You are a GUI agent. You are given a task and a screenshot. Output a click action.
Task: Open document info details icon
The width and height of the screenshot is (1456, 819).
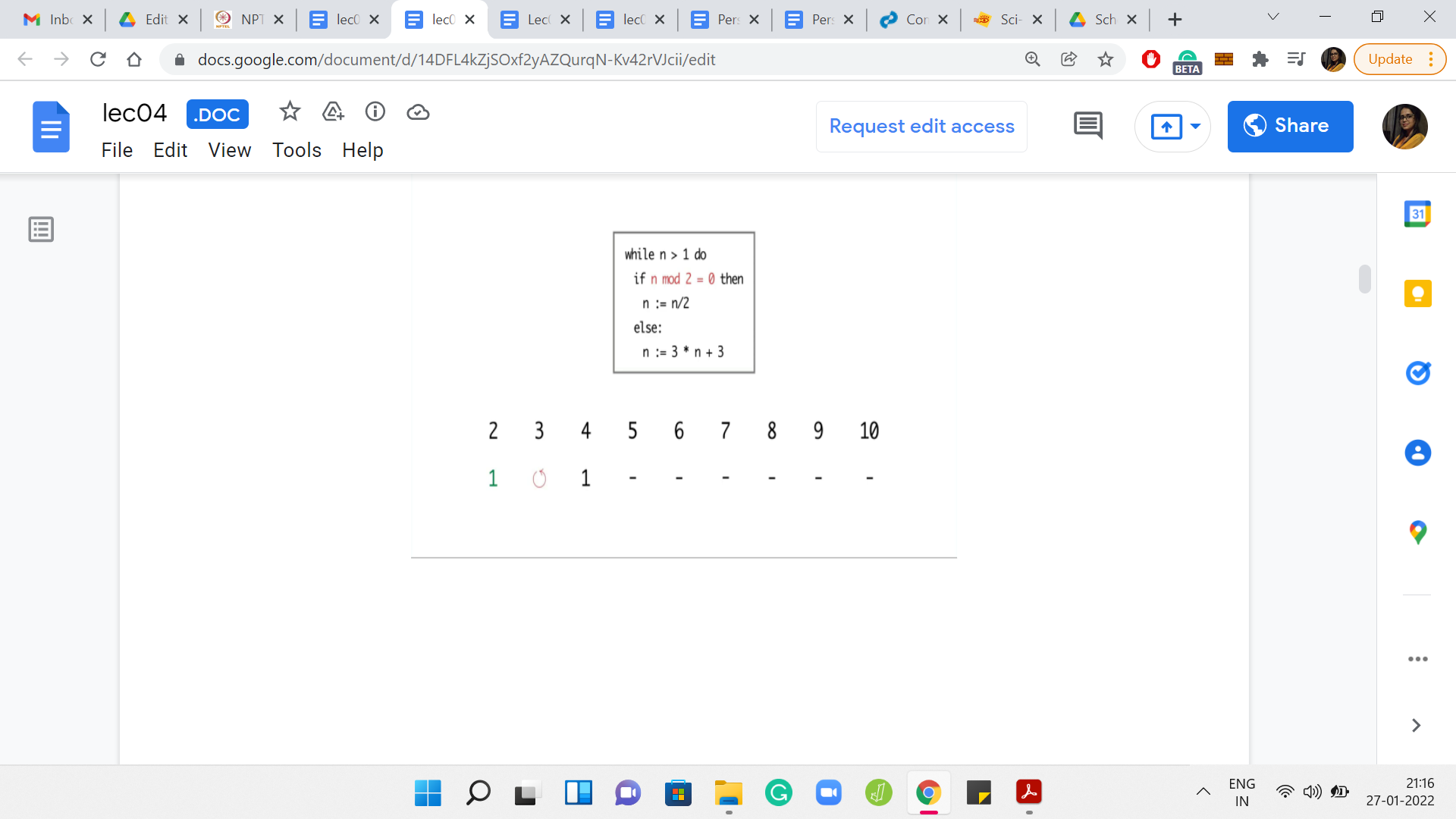click(375, 112)
